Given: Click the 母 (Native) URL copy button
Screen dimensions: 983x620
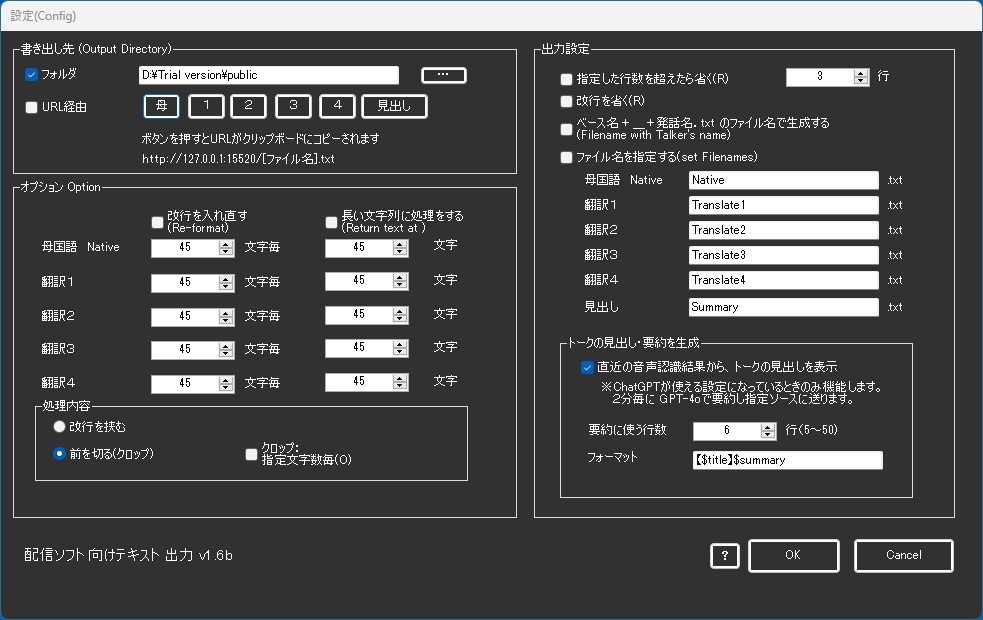Looking at the screenshot, I should coord(161,106).
